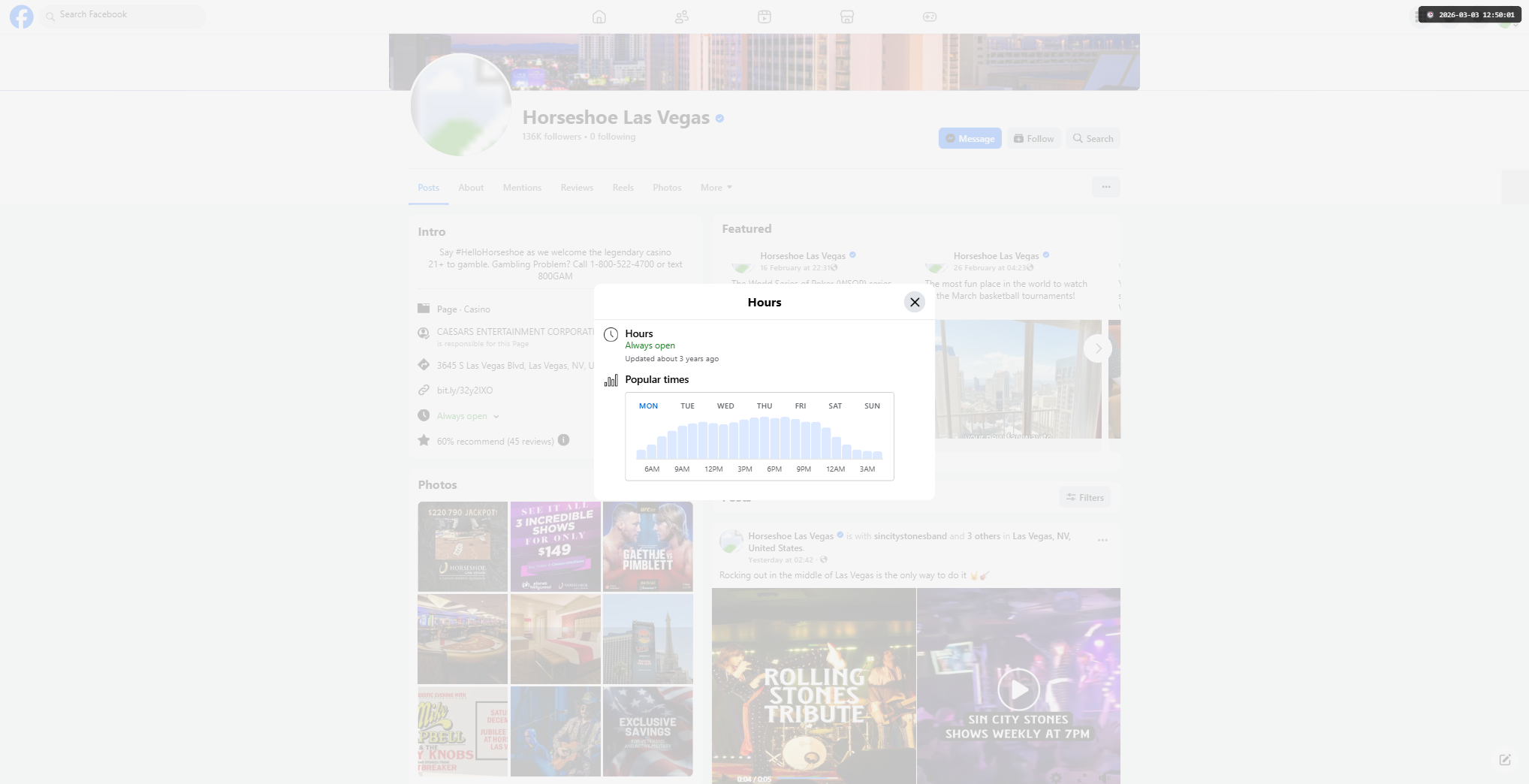Click the star icon by recommend rating

coord(424,441)
